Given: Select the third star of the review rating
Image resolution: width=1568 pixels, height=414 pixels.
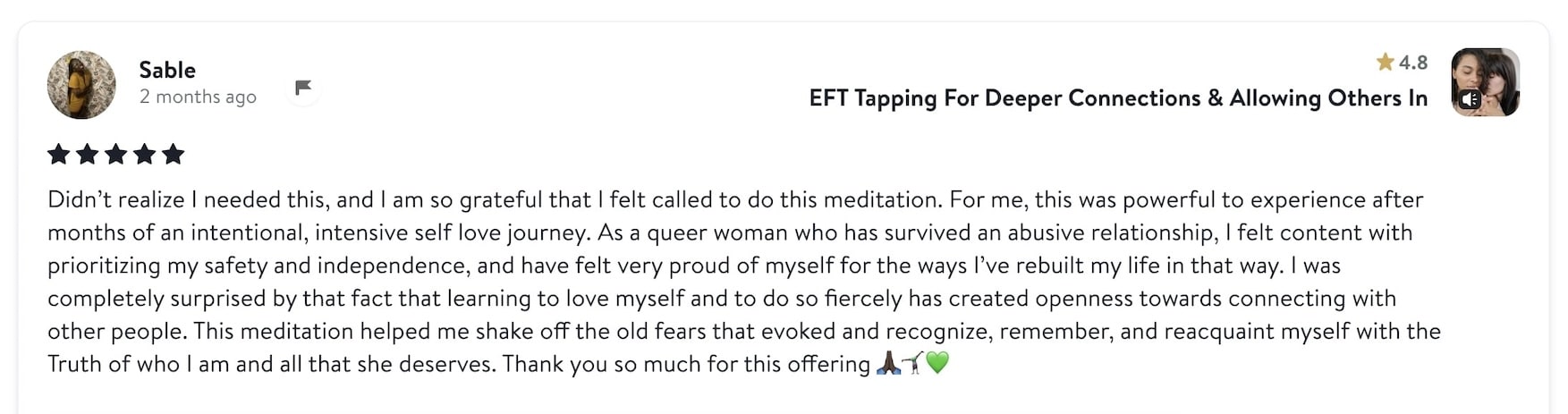Looking at the screenshot, I should [116, 154].
